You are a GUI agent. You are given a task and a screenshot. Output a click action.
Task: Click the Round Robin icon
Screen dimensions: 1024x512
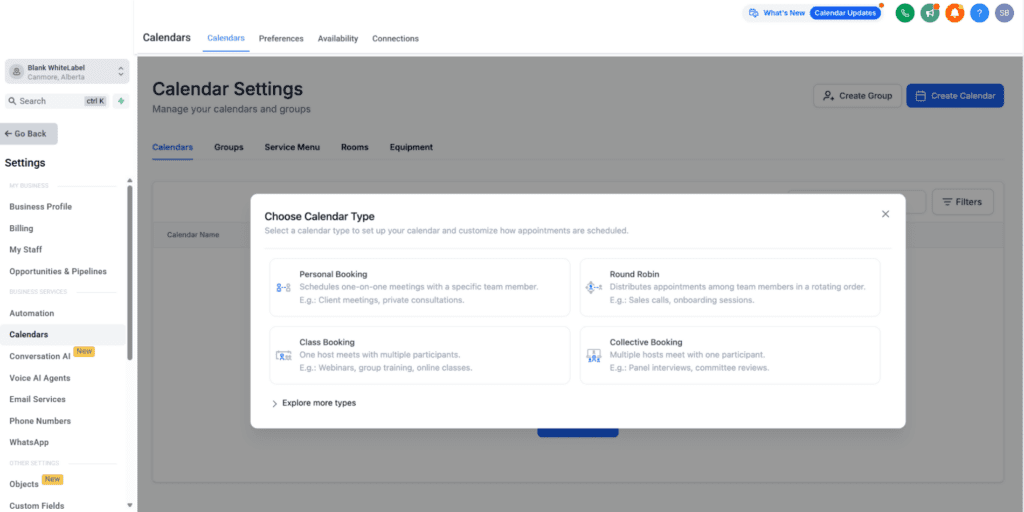(x=594, y=287)
